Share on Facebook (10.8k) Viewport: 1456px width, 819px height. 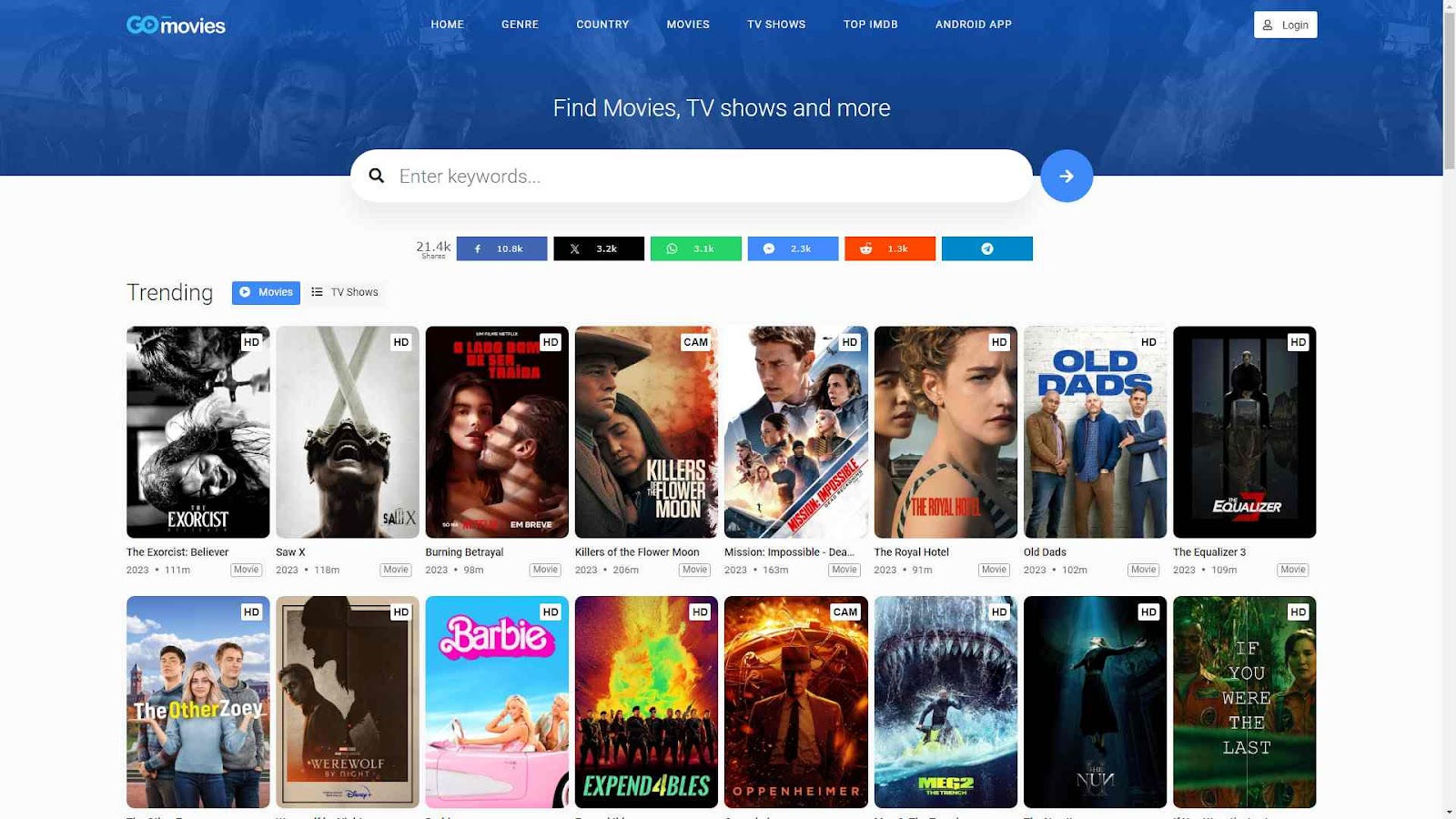[501, 248]
